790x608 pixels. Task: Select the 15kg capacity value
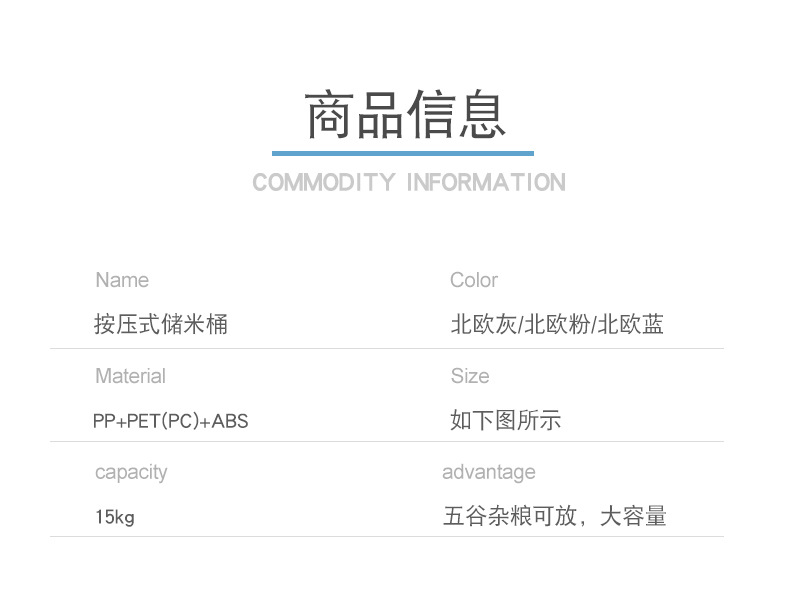[x=114, y=517]
